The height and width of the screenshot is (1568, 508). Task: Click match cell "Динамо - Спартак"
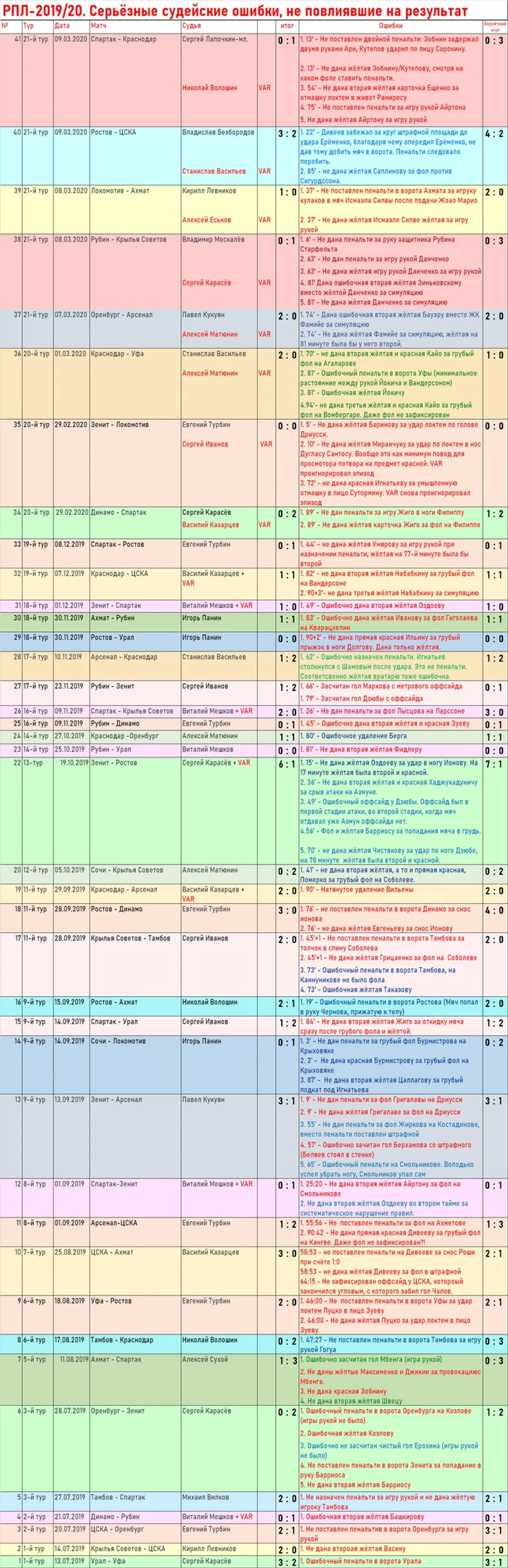pyautogui.click(x=119, y=513)
